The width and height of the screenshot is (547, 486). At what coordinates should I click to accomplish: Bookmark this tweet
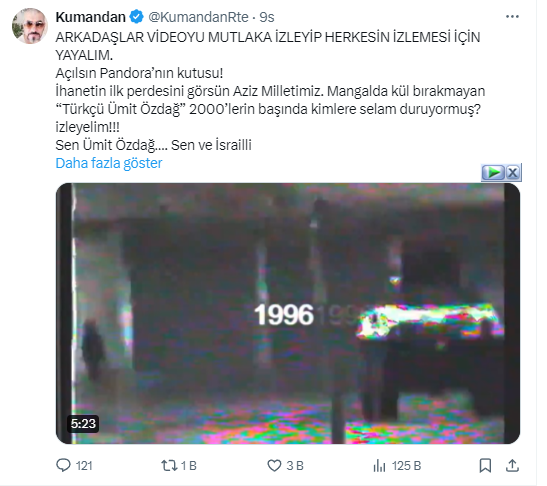pyautogui.click(x=485, y=465)
